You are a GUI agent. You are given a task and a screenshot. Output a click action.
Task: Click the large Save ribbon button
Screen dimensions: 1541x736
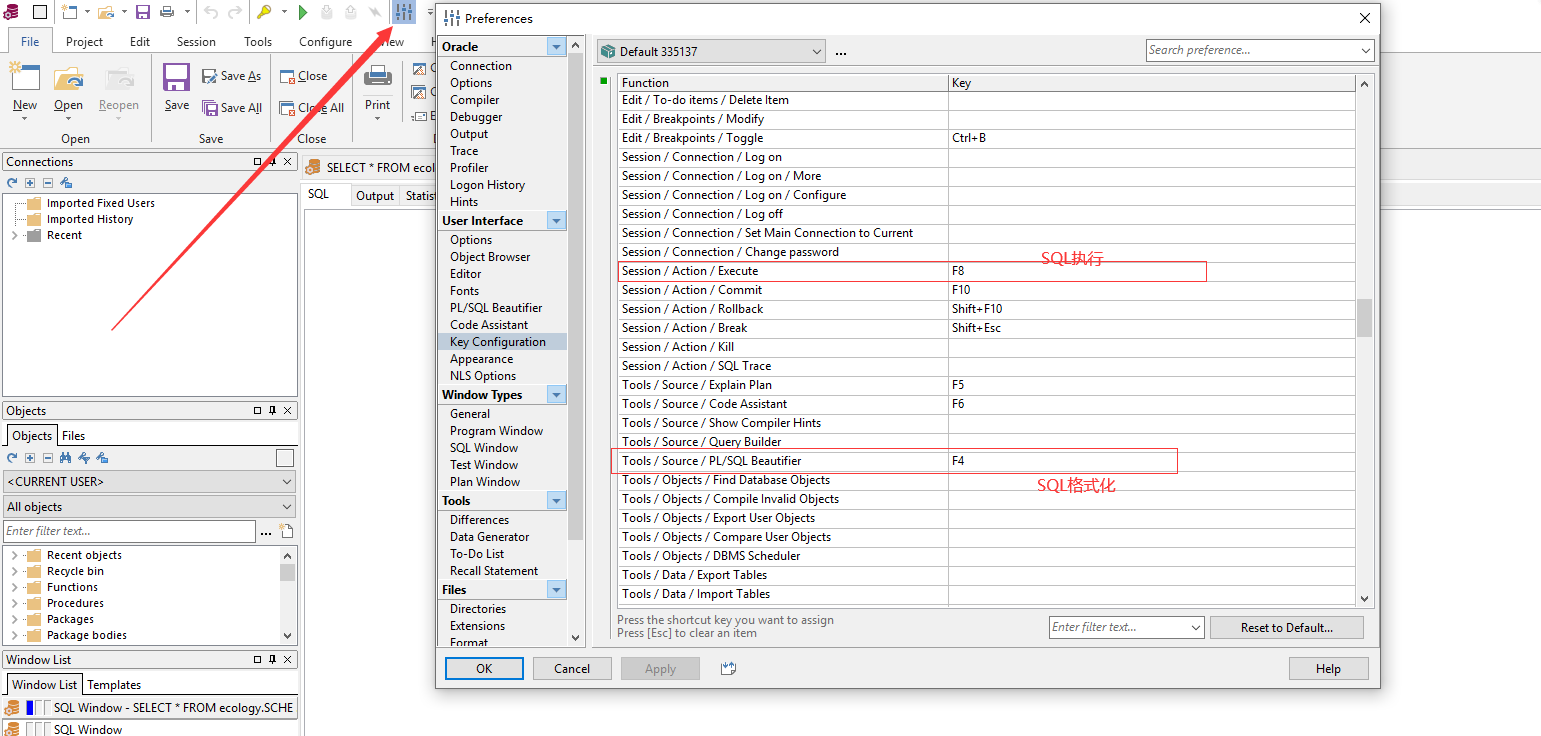tap(177, 90)
